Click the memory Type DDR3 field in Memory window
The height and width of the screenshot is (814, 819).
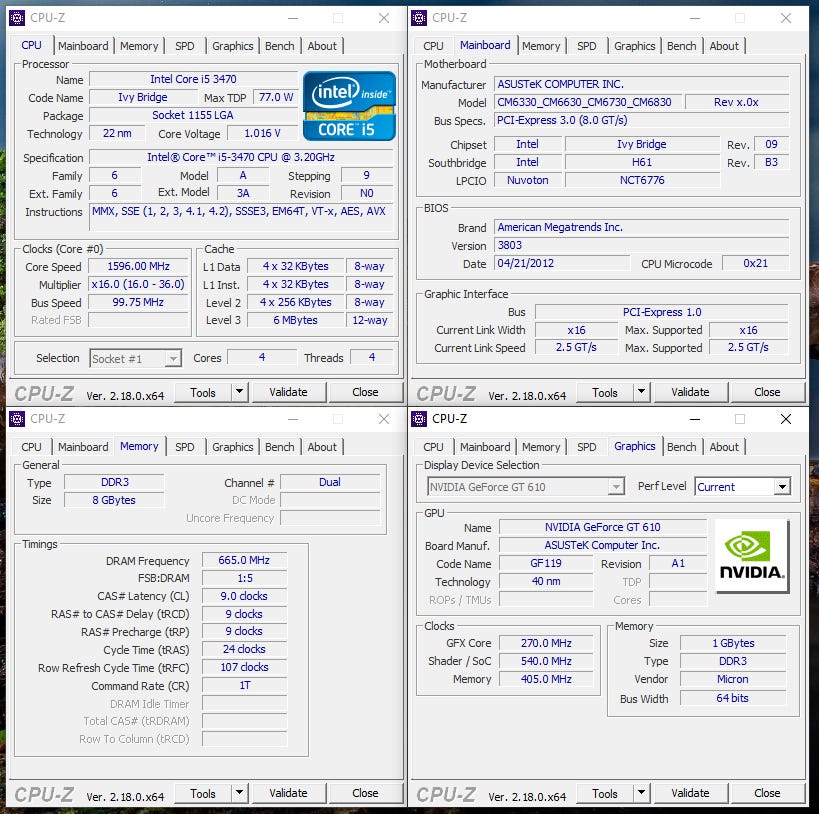coord(114,482)
